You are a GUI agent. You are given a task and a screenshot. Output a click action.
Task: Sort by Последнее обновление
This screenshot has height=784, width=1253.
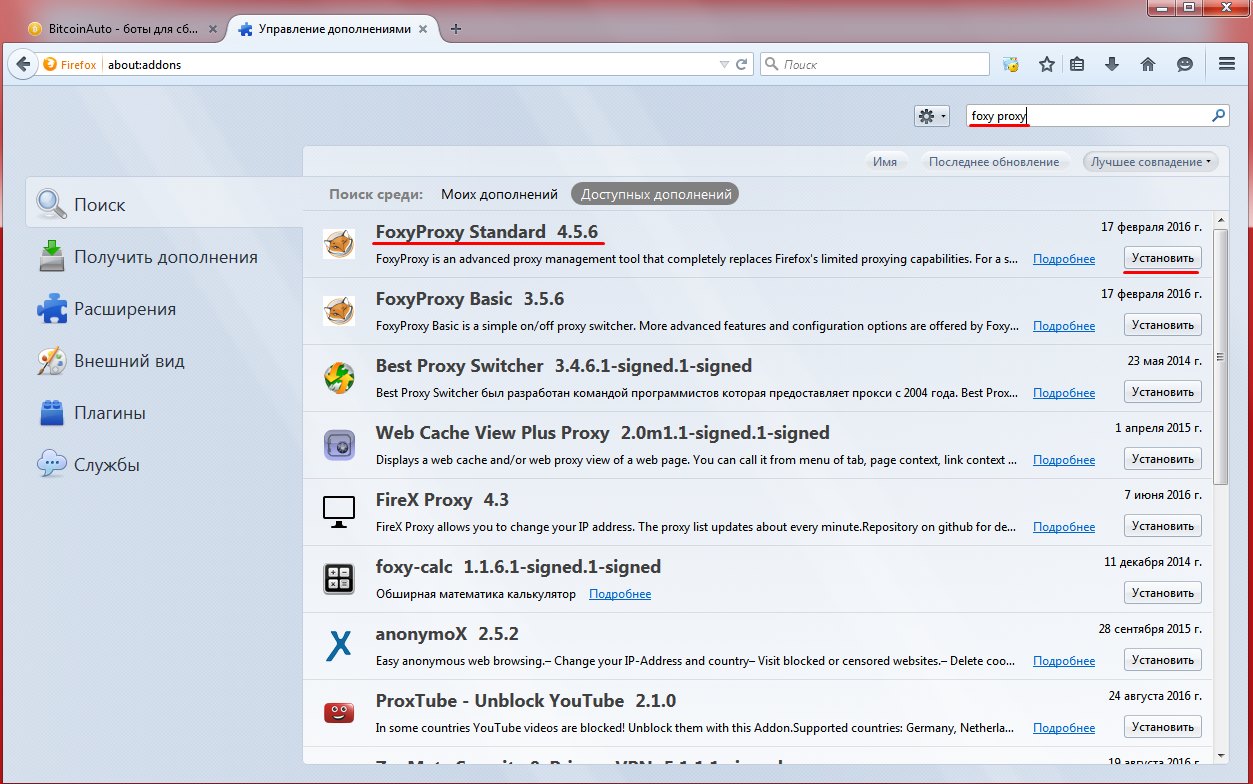coord(994,161)
